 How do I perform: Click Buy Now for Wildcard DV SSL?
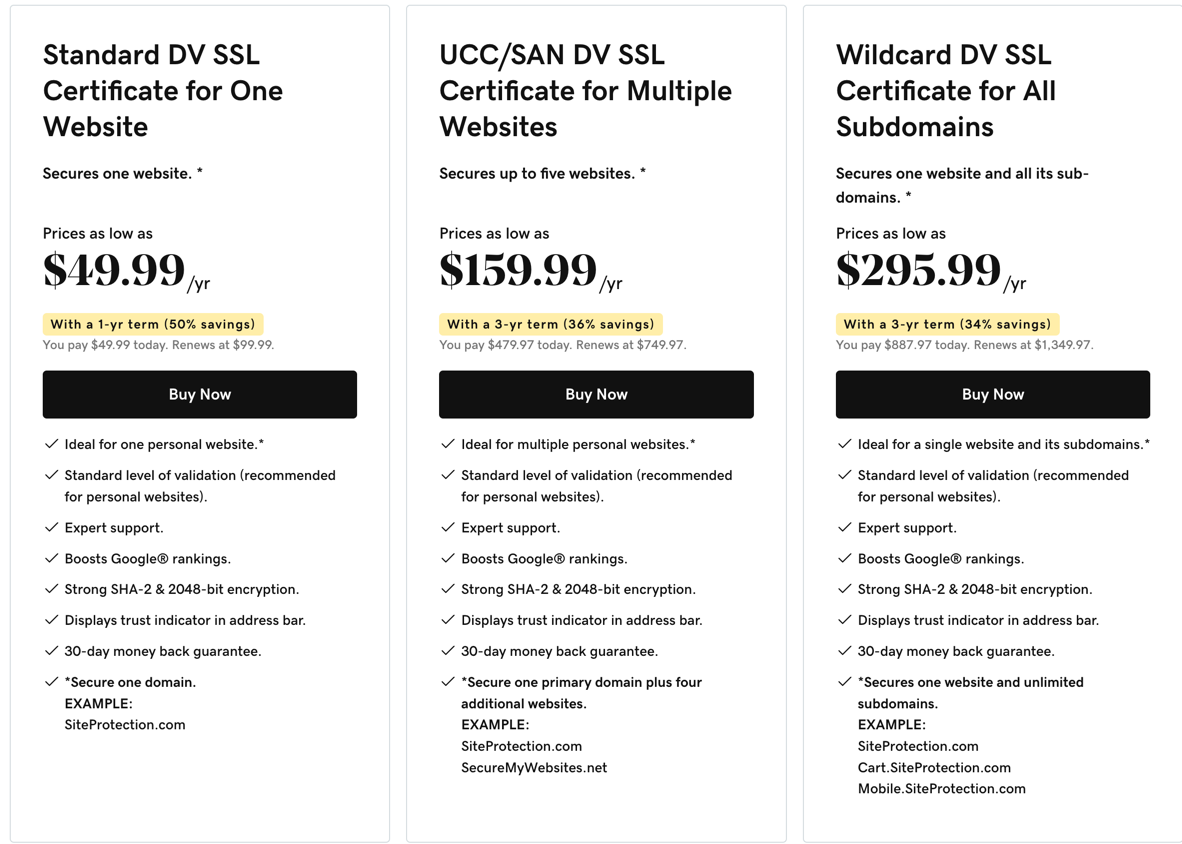(993, 394)
